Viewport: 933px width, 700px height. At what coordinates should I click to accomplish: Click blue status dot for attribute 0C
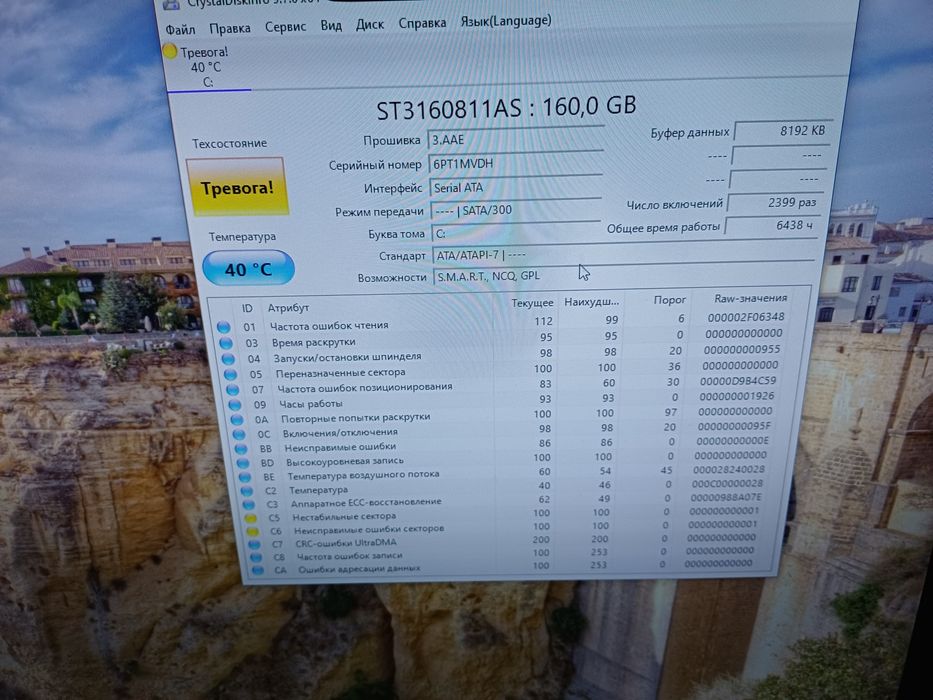[239, 434]
